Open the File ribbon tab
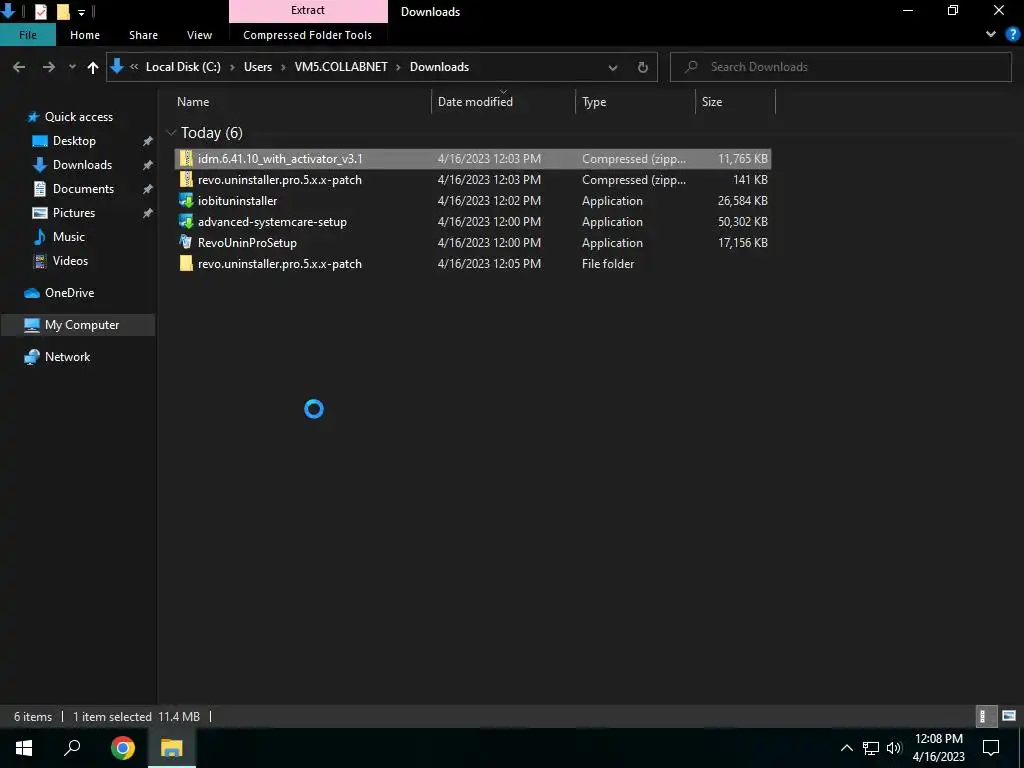1024x768 pixels. (x=28, y=35)
